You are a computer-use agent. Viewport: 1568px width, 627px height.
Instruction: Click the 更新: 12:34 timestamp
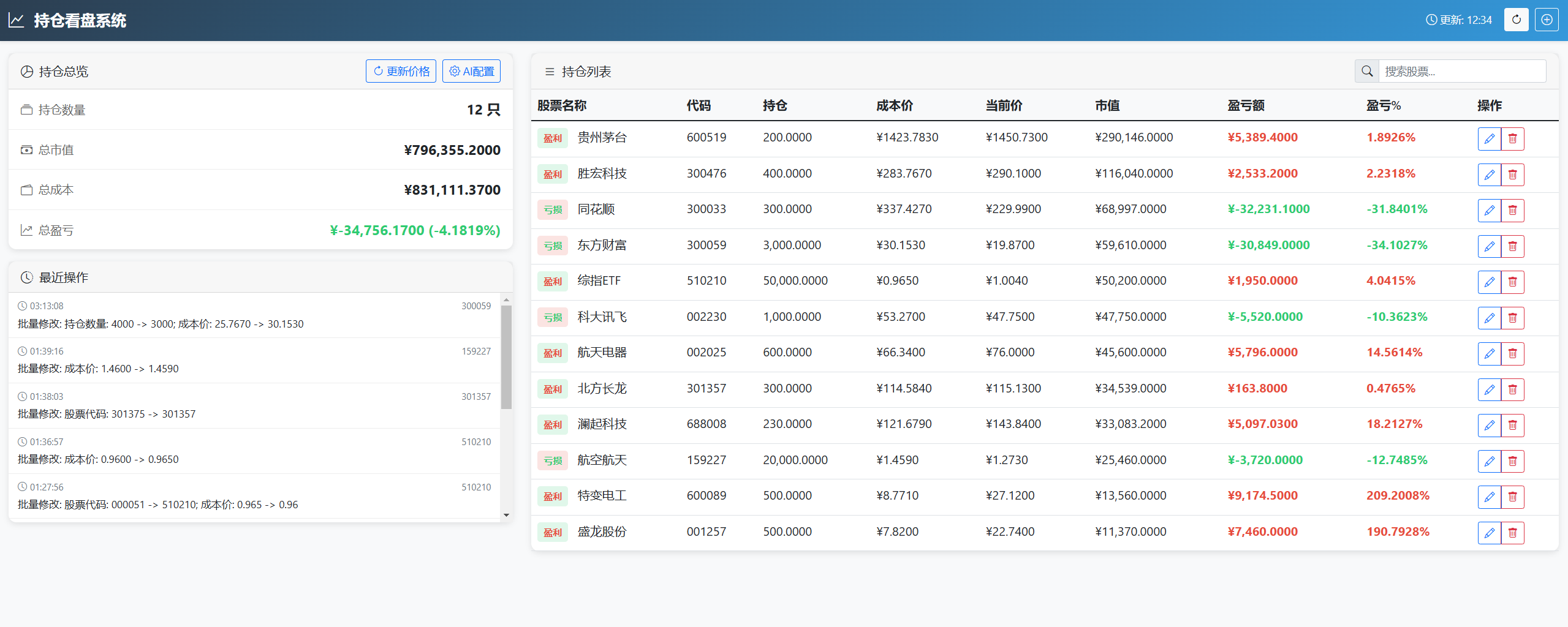1459,20
